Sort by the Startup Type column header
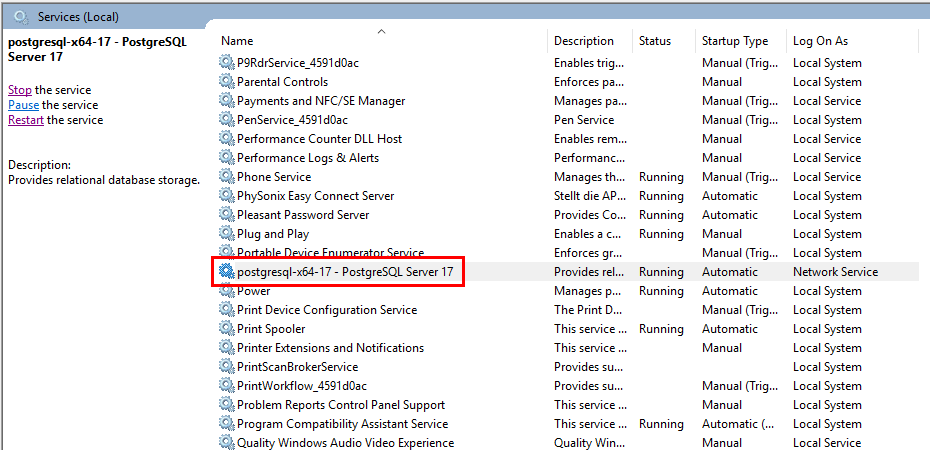The width and height of the screenshot is (930, 450). pyautogui.click(x=735, y=41)
